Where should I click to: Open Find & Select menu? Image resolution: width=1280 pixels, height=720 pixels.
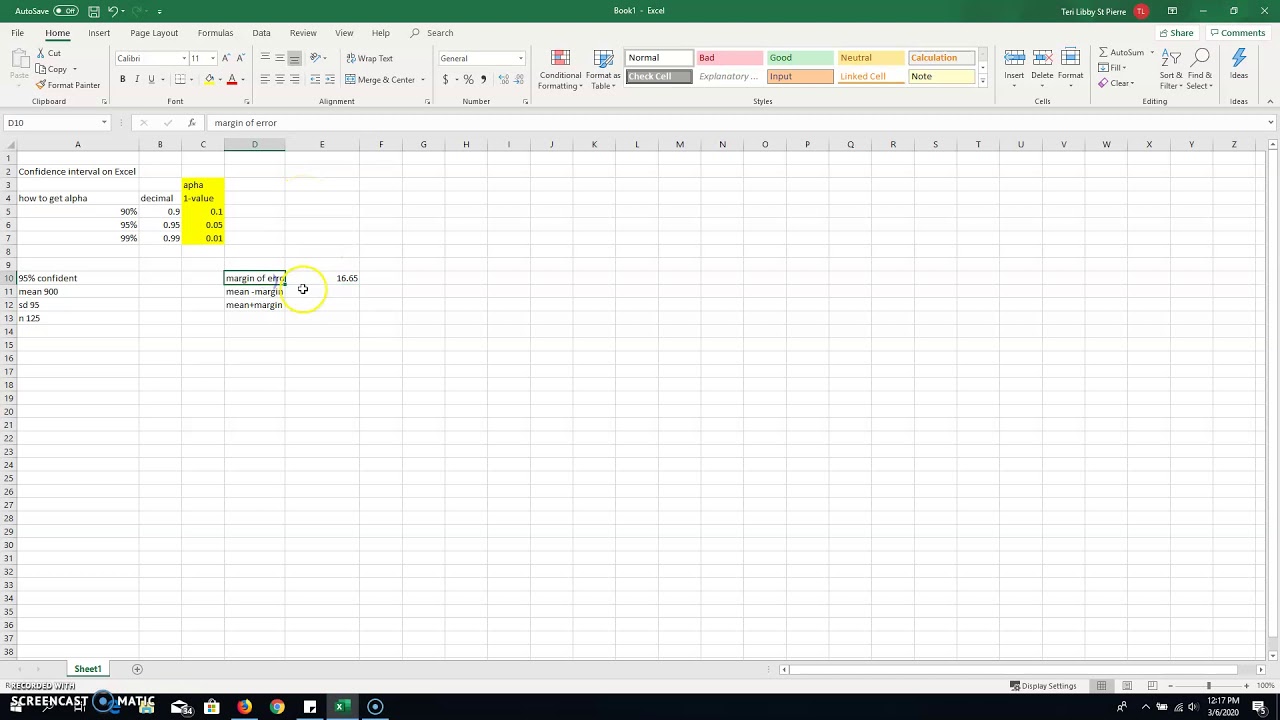(1201, 69)
